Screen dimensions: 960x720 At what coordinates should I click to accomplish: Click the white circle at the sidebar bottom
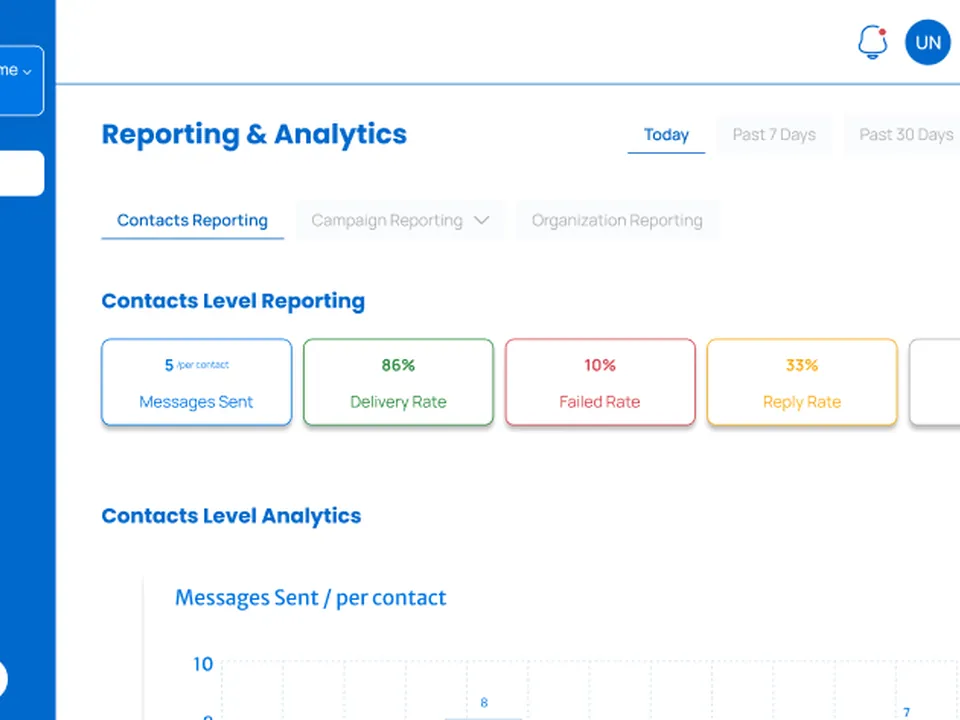pyautogui.click(x=3, y=679)
